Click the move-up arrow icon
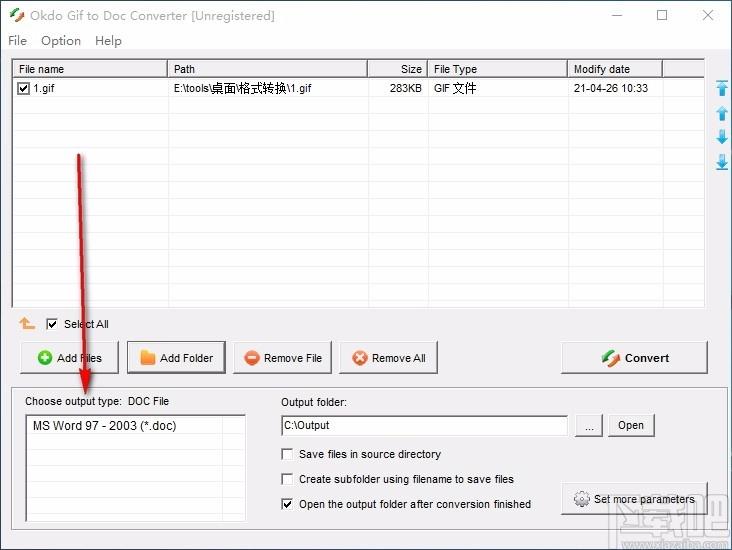Viewport: 732px width, 550px height. coord(722,113)
